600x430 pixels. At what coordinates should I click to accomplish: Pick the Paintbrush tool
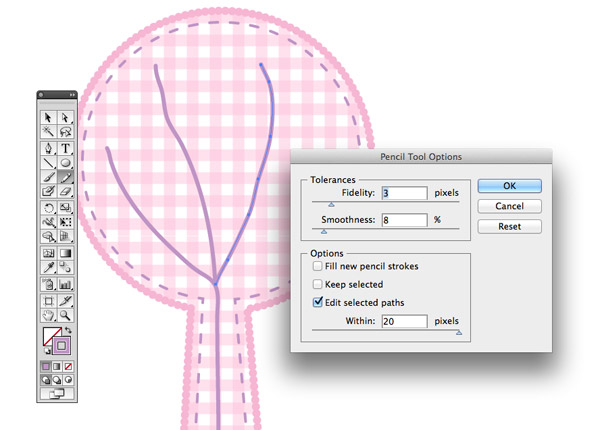pos(48,177)
